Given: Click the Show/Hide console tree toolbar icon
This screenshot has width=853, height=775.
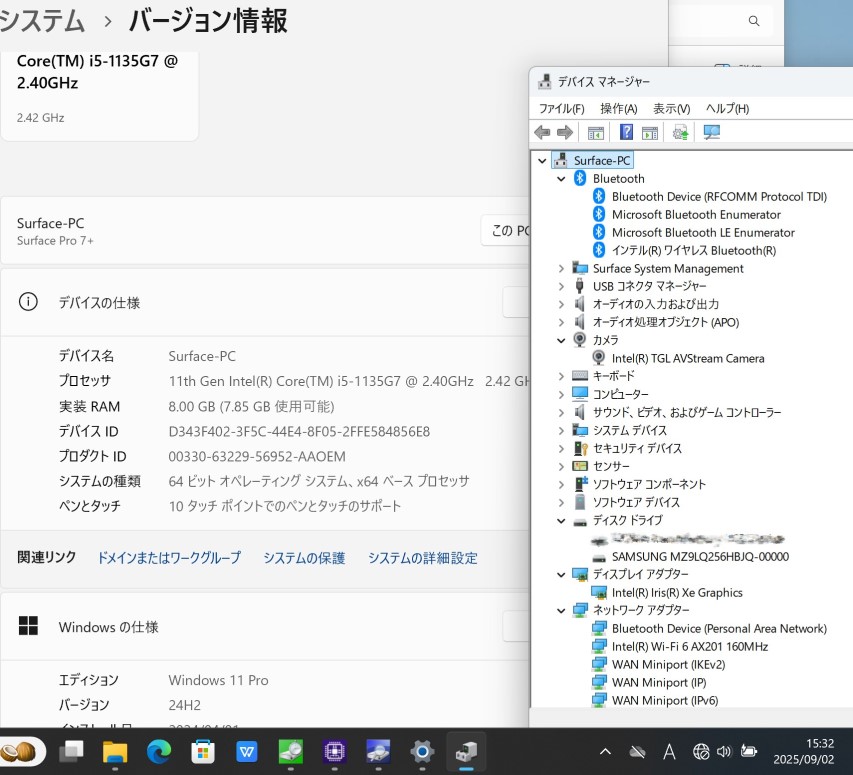Looking at the screenshot, I should (x=596, y=133).
